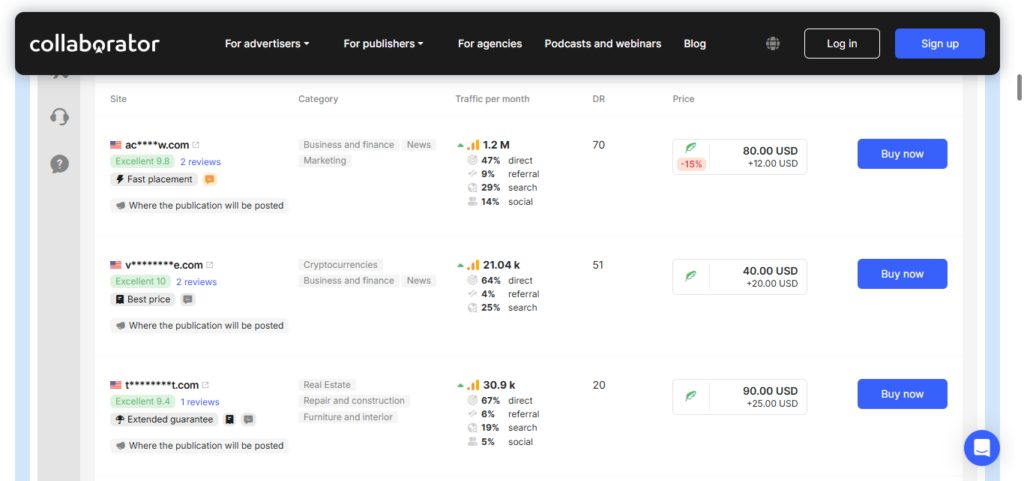
Task: Click the page vertical scrollbar thumb
Action: [1018, 87]
